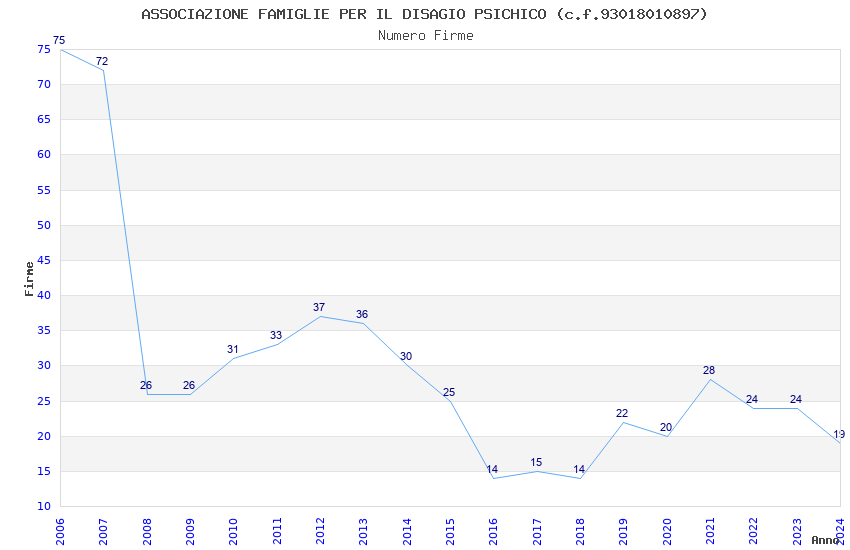
Task: Click the Numero Firme subtitle
Action: 426,36
